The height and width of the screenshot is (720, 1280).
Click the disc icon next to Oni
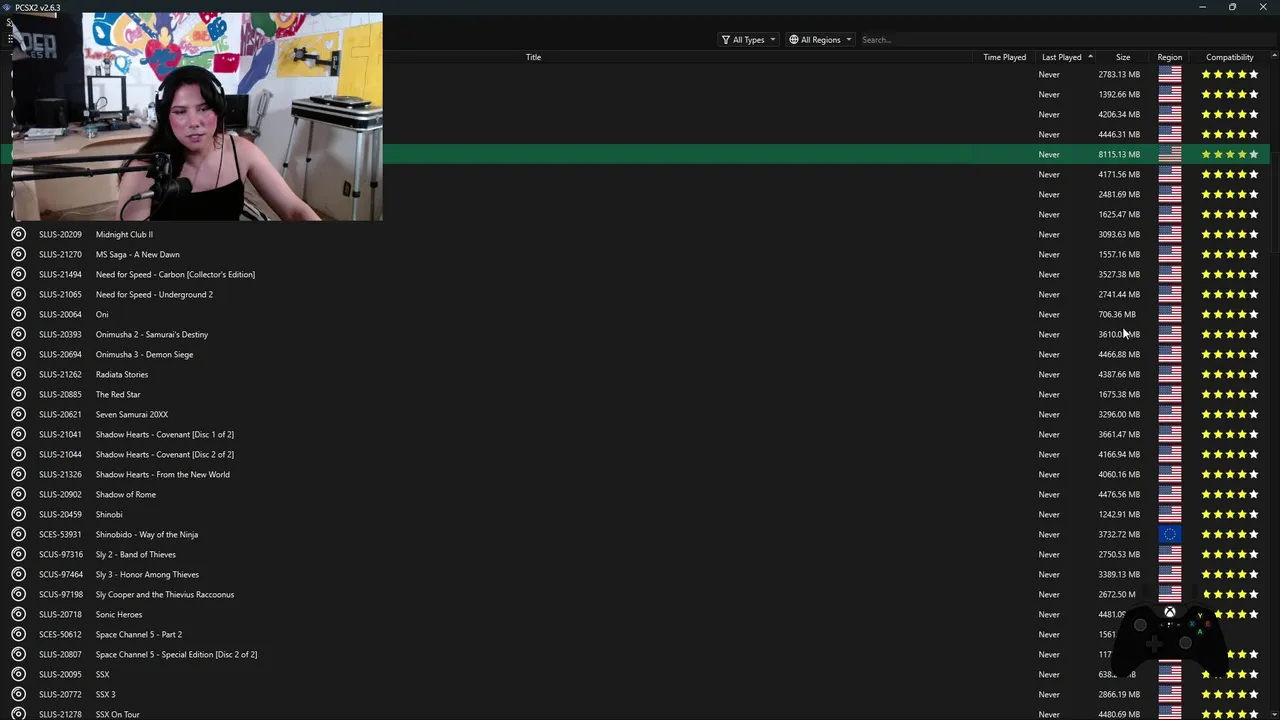point(18,314)
